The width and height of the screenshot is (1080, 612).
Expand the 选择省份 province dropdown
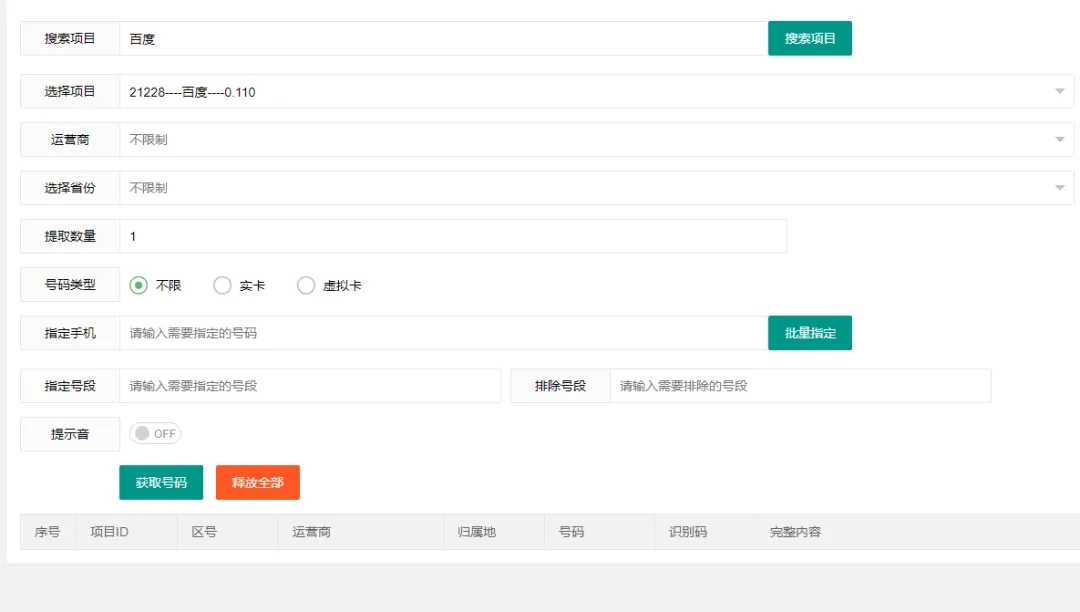596,188
